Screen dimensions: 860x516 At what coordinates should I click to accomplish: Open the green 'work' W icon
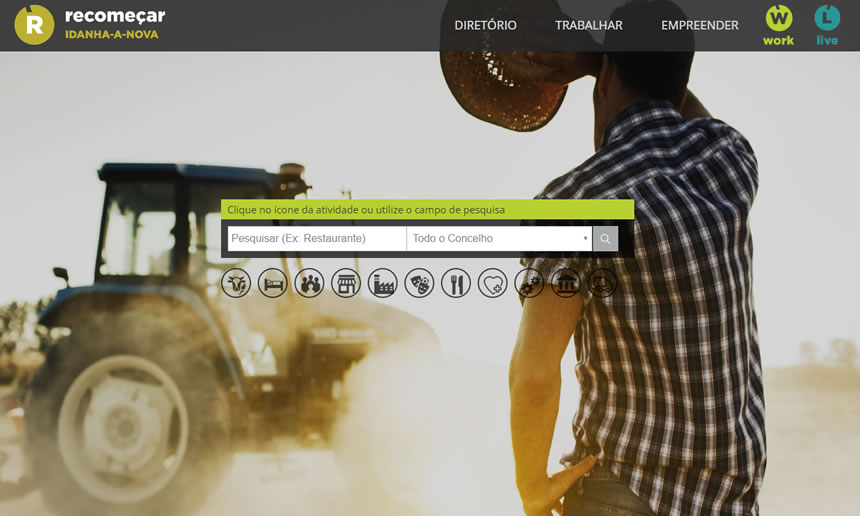point(779,25)
